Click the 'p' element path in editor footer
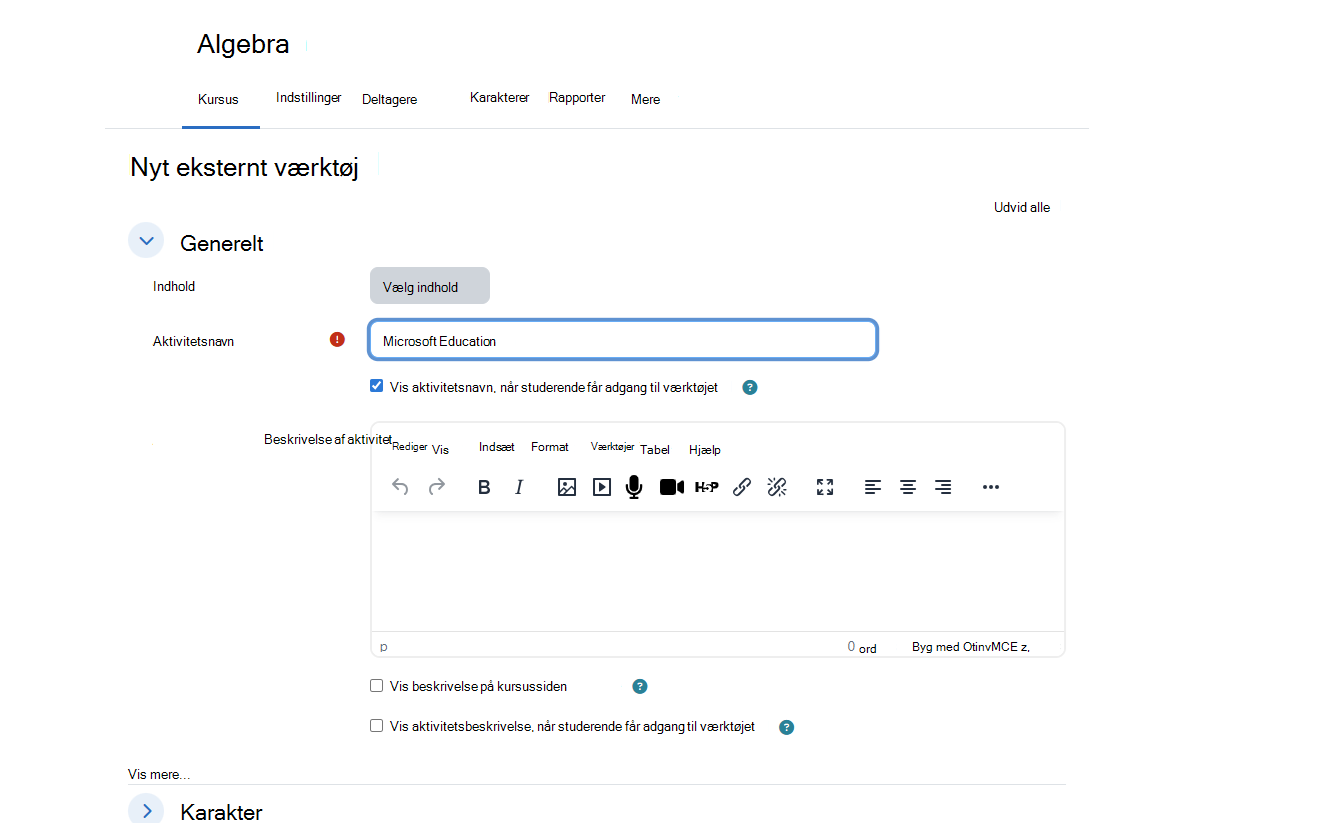 tap(384, 647)
